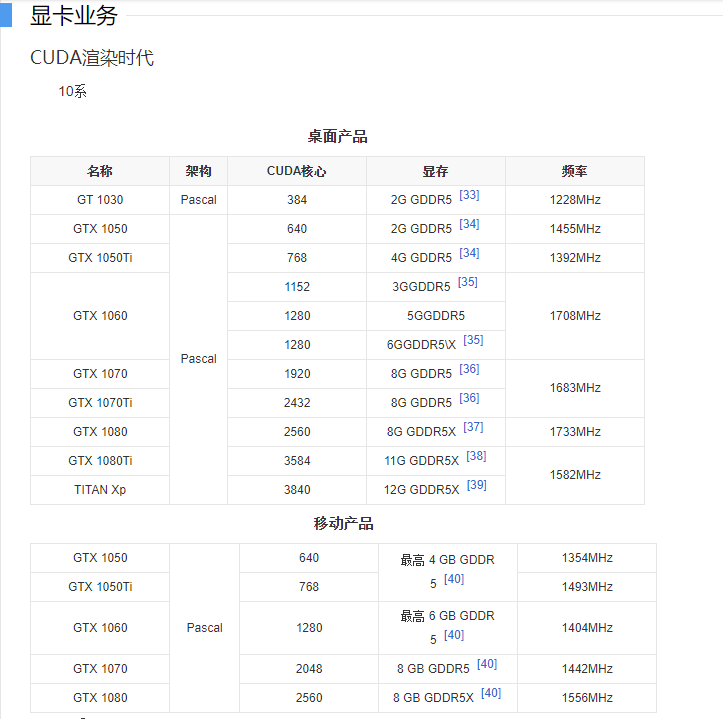Click the 2432 CUDA core value
Image resolution: width=723 pixels, height=719 pixels.
coord(297,403)
